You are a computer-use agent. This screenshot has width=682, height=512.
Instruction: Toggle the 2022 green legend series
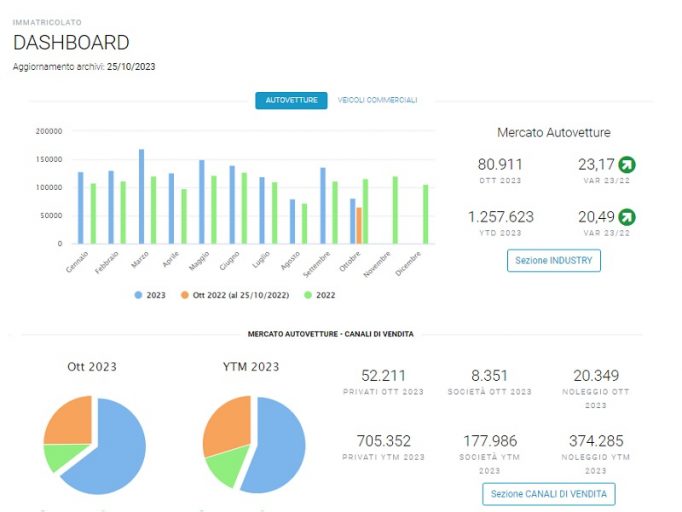[x=320, y=295]
